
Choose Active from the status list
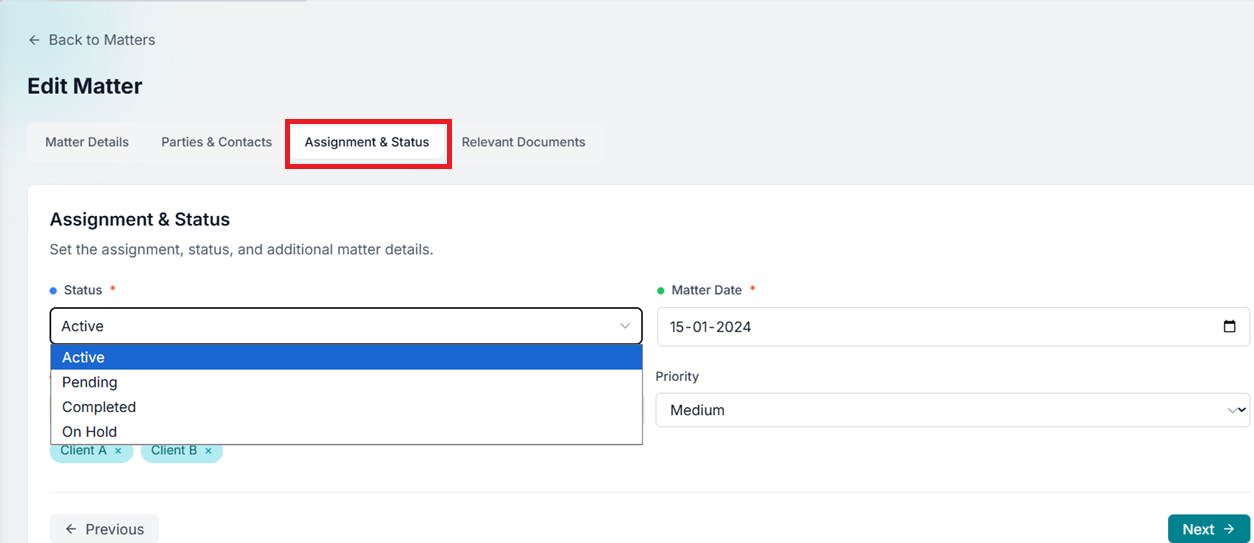[x=346, y=357]
